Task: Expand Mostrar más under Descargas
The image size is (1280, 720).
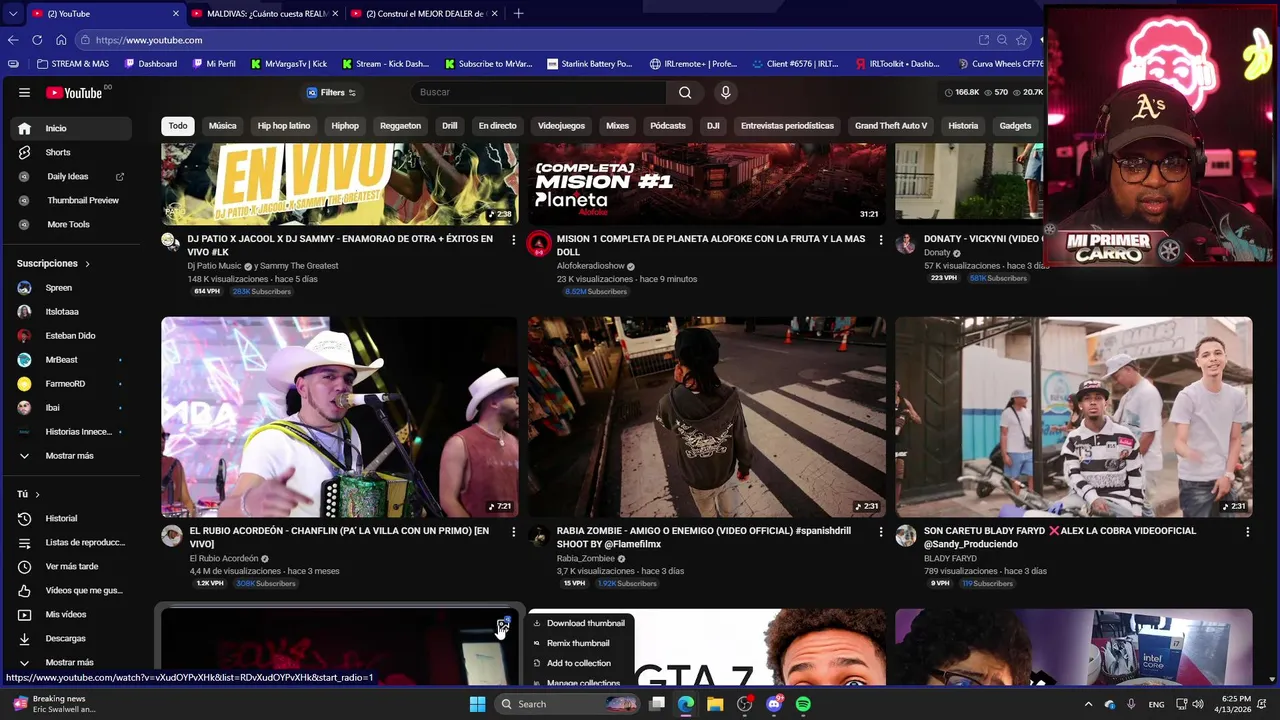Action: point(71,662)
